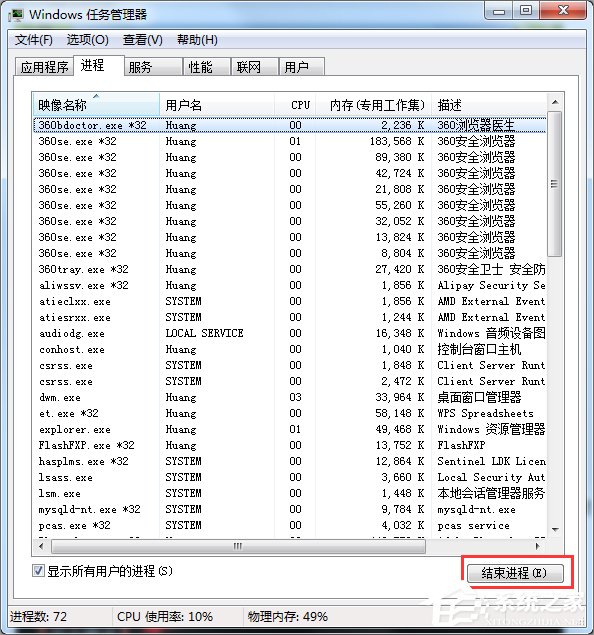Viewport: 594px width, 635px height.
Task: Maximize the Task Manager window
Action: click(526, 11)
